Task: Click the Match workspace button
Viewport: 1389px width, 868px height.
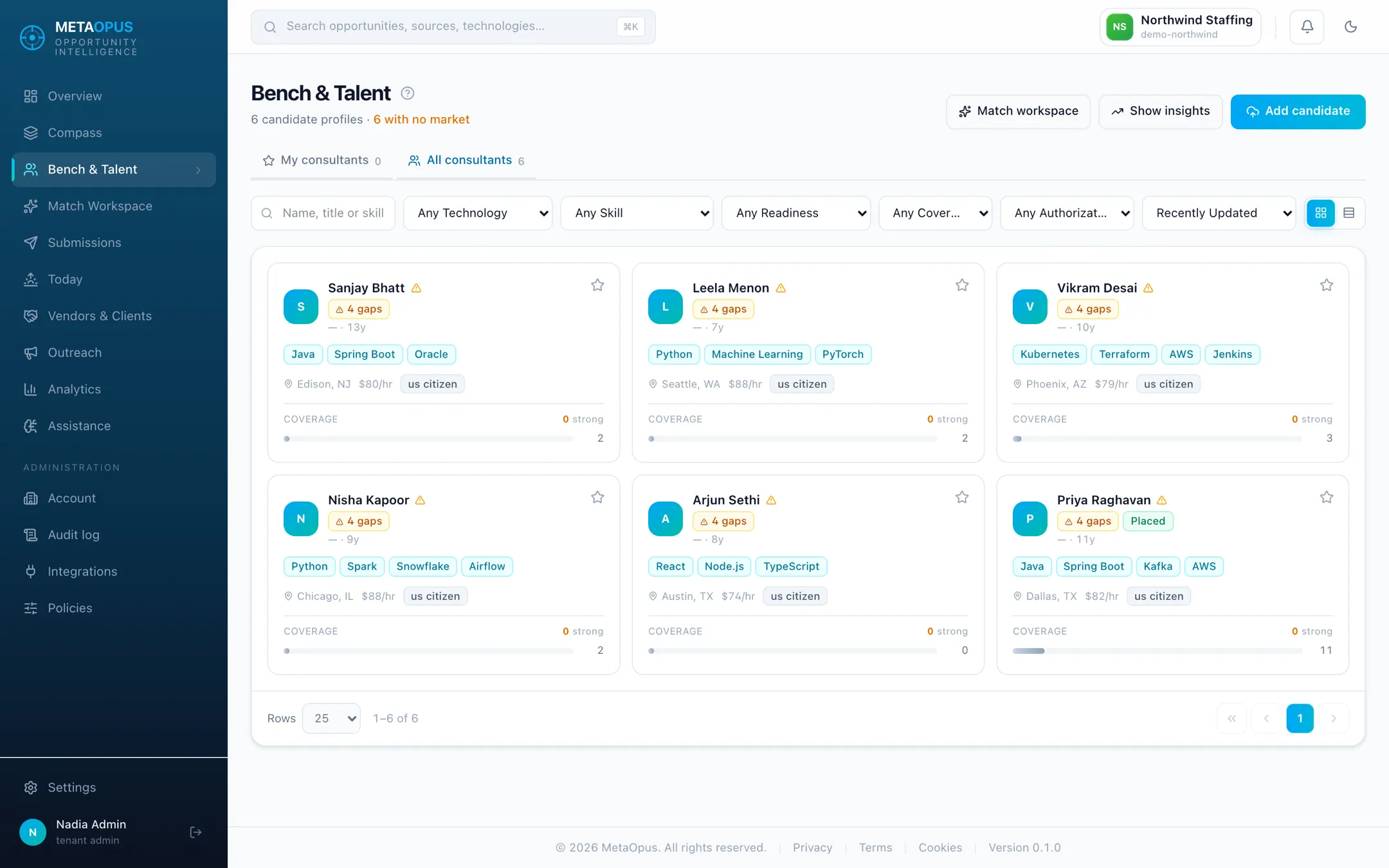Action: [x=1018, y=112]
